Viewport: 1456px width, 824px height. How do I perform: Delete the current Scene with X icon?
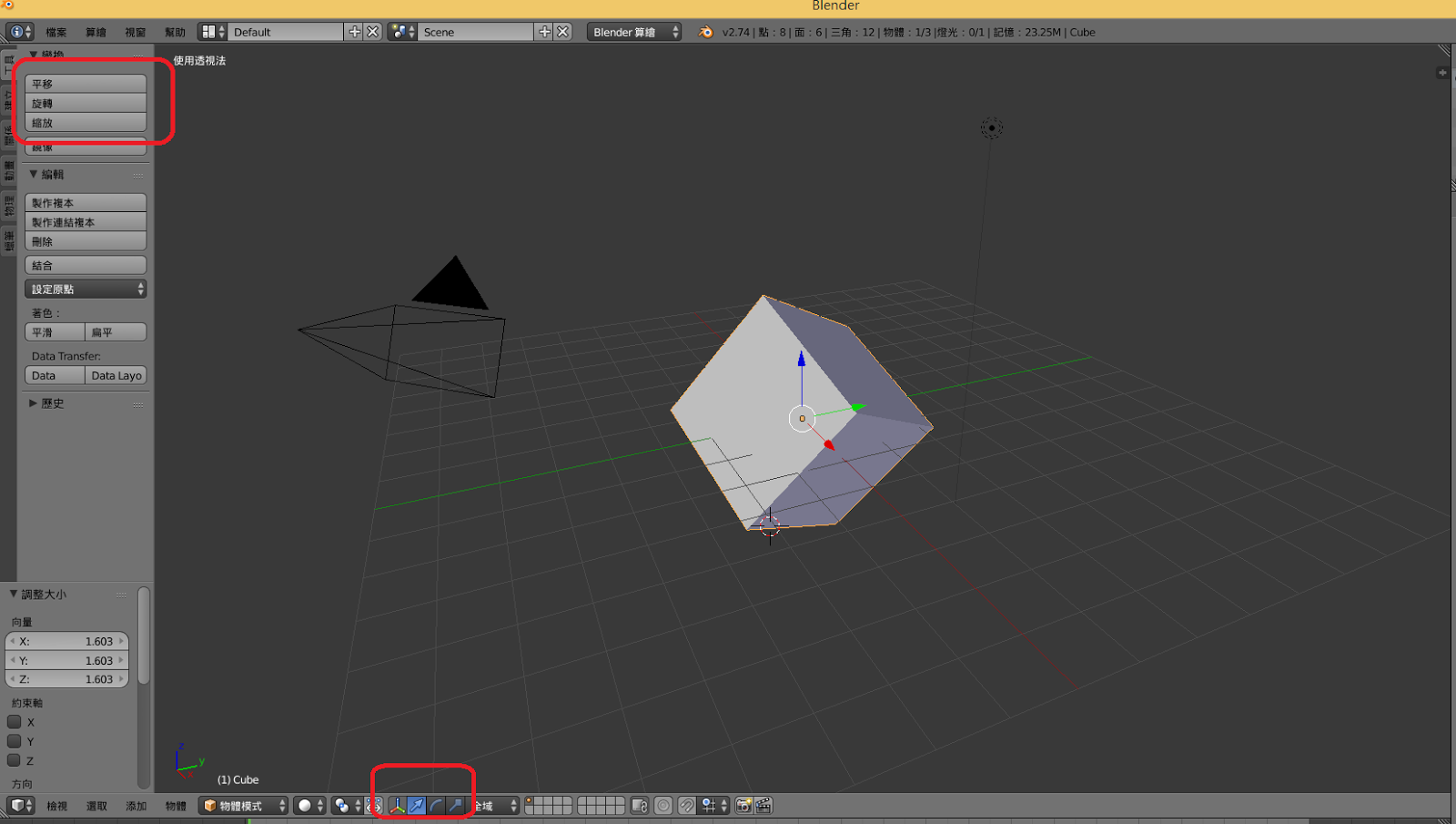pos(563,32)
